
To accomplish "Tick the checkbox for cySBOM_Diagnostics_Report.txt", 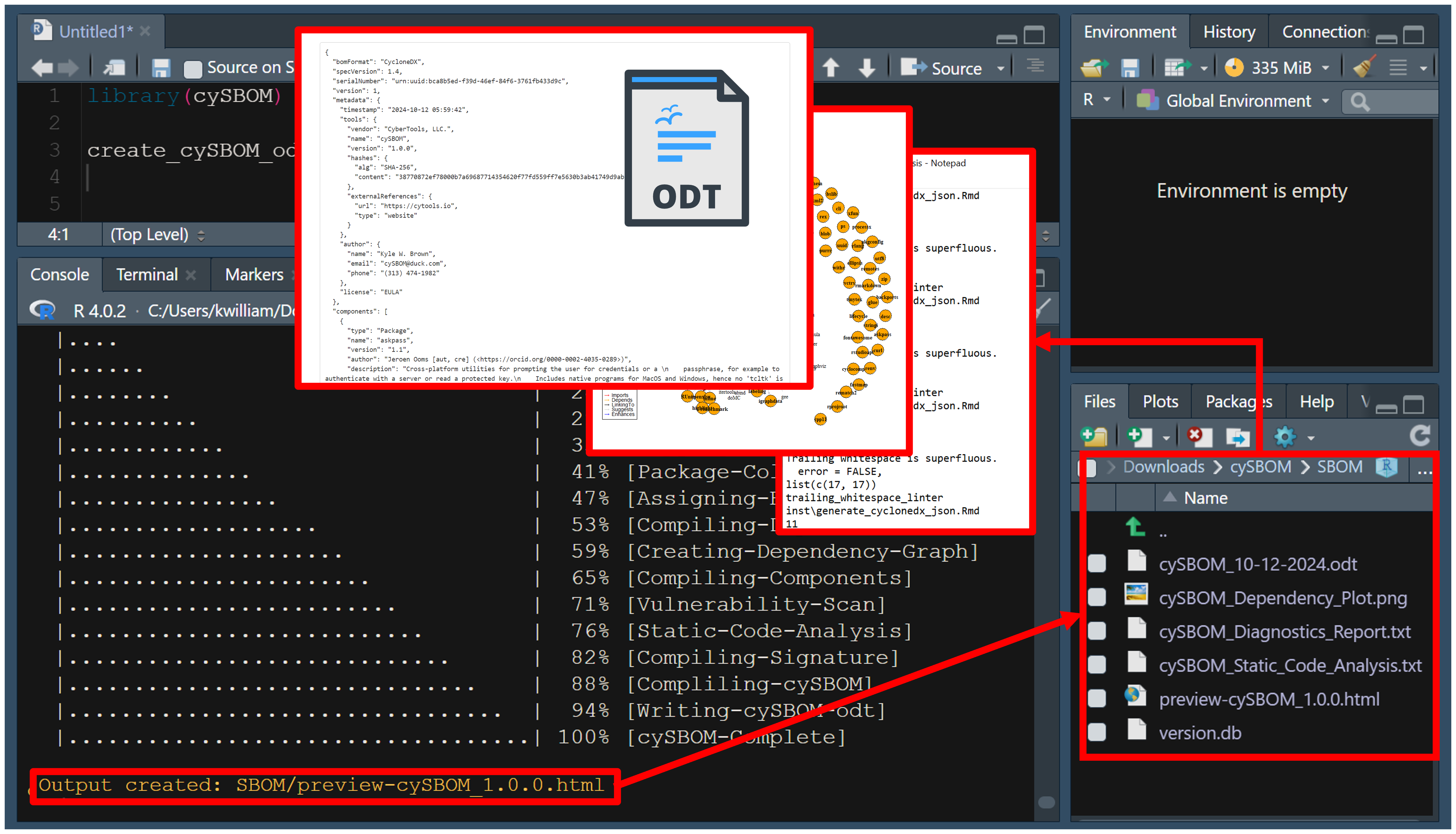I will [1096, 631].
